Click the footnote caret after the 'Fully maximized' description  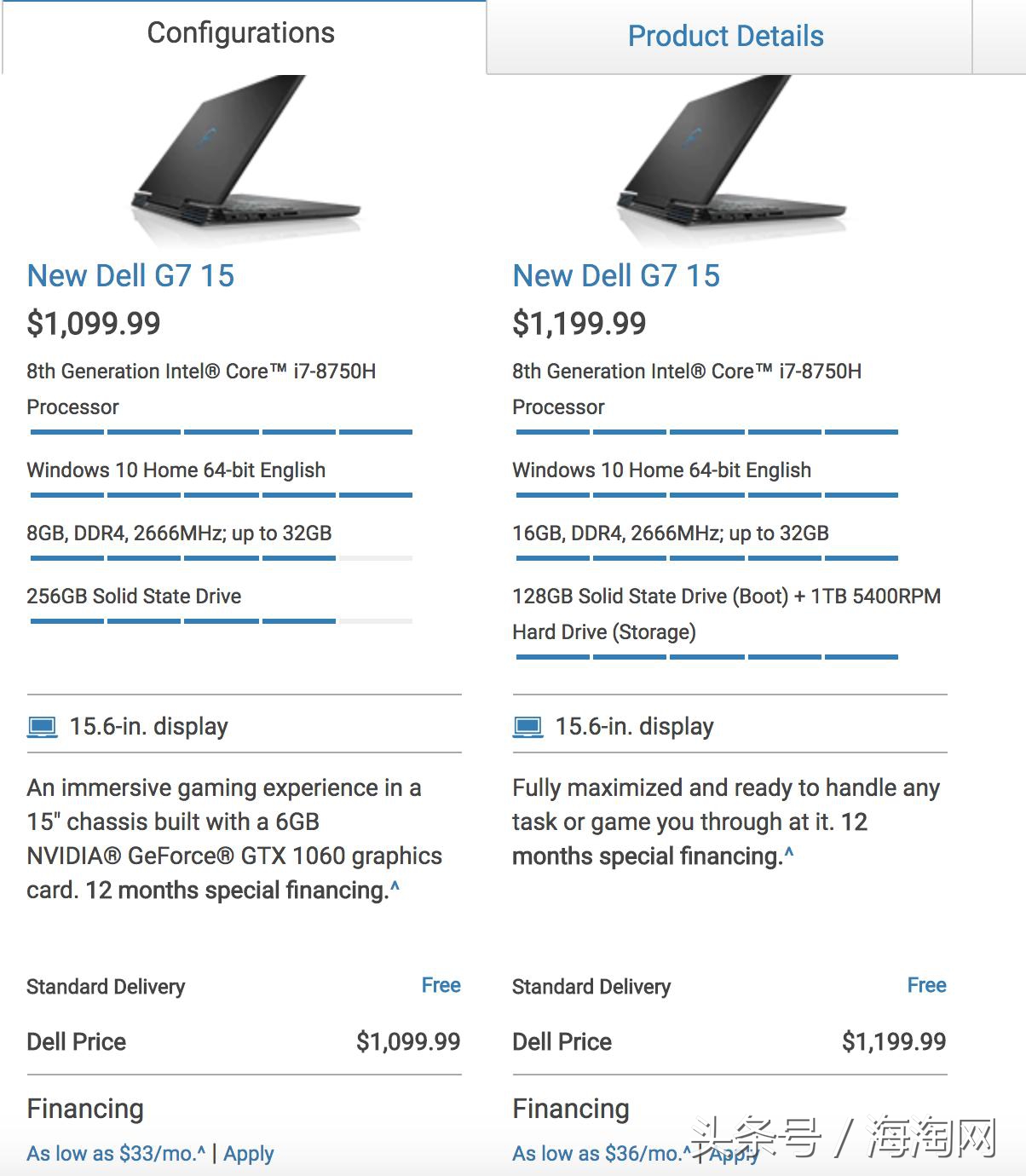[x=789, y=854]
